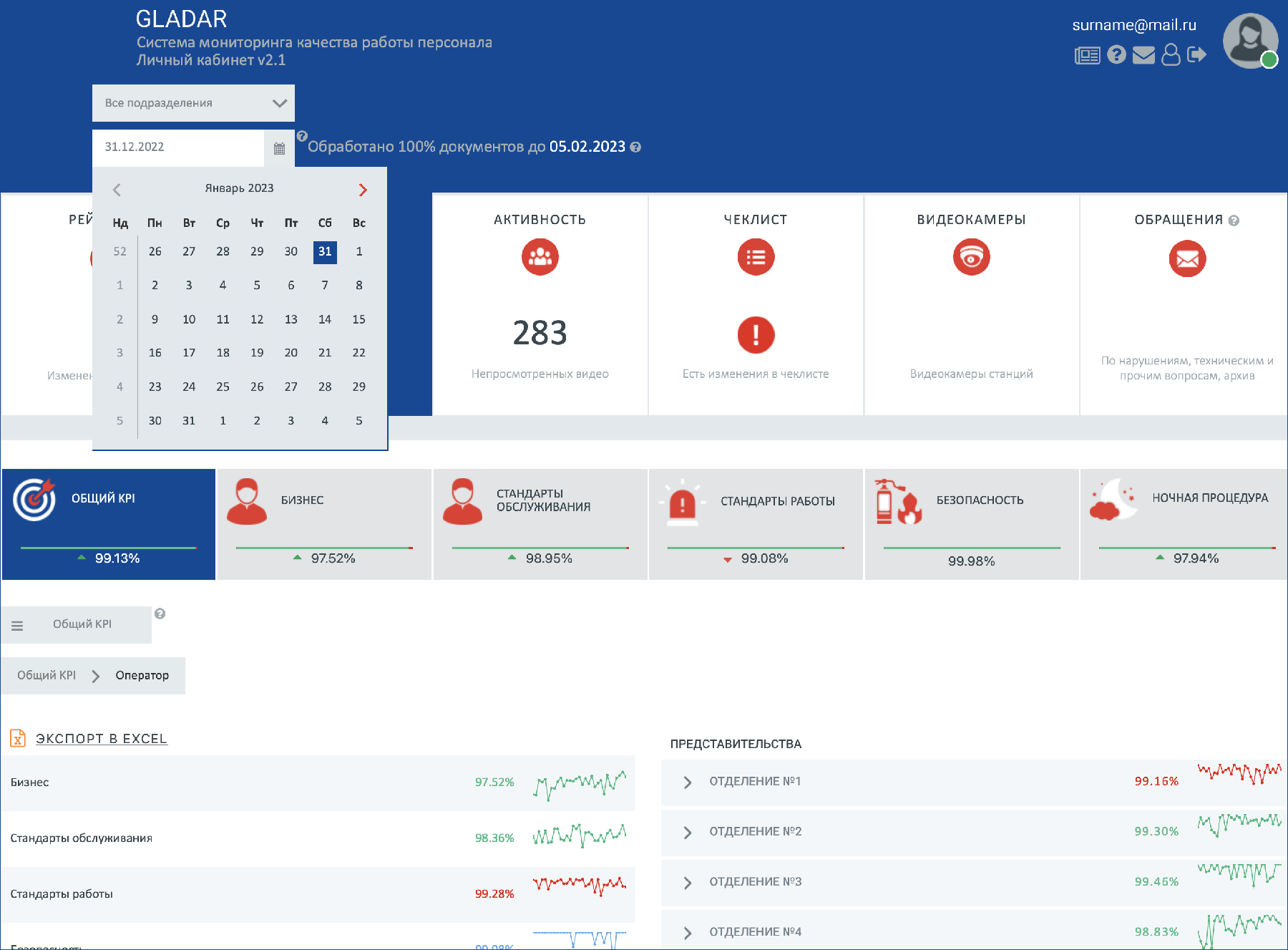Open the envelope messages icon in header
The height and width of the screenshot is (950, 1288).
[x=1143, y=55]
